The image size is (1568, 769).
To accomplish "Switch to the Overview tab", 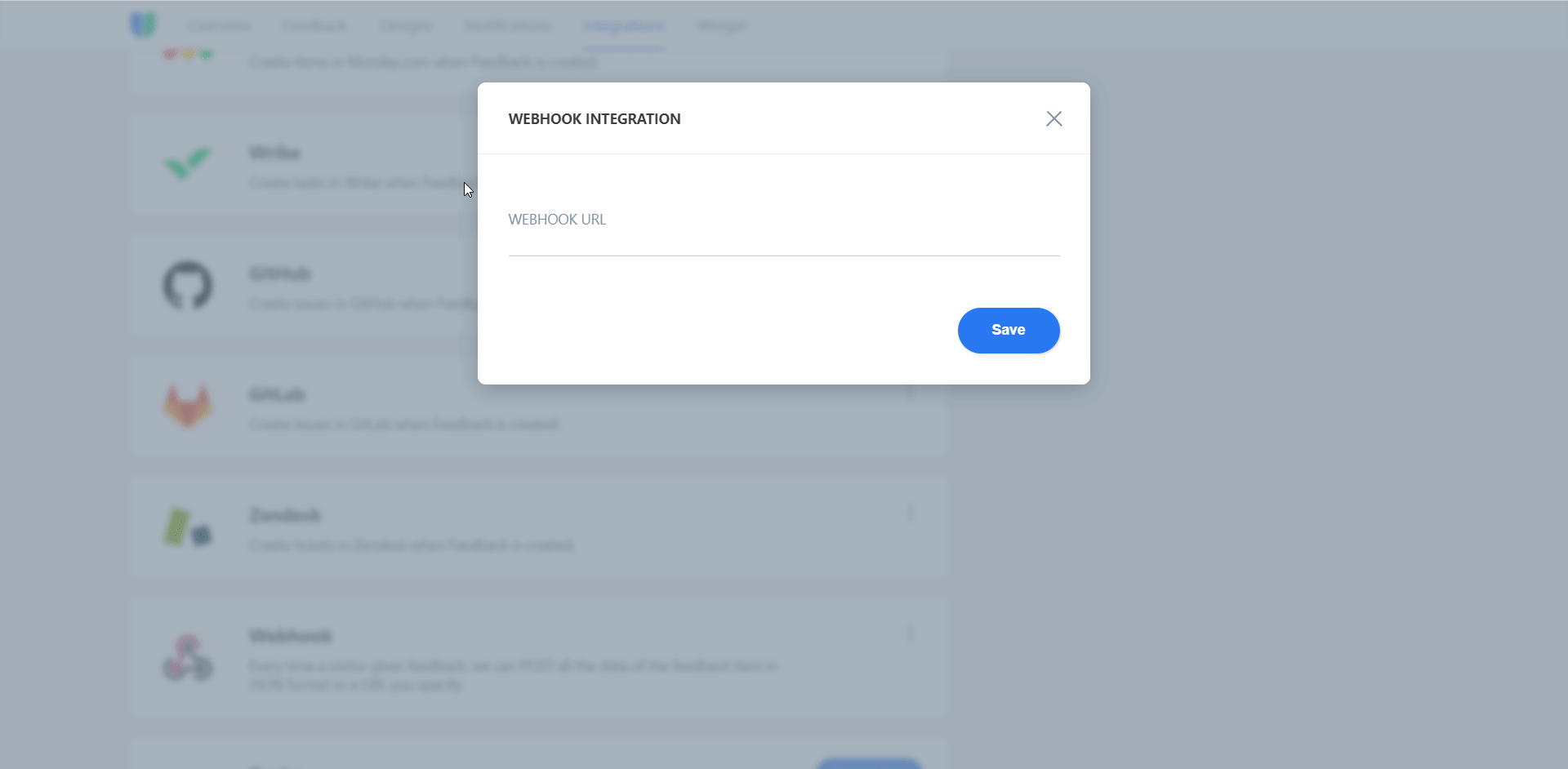I will [219, 26].
